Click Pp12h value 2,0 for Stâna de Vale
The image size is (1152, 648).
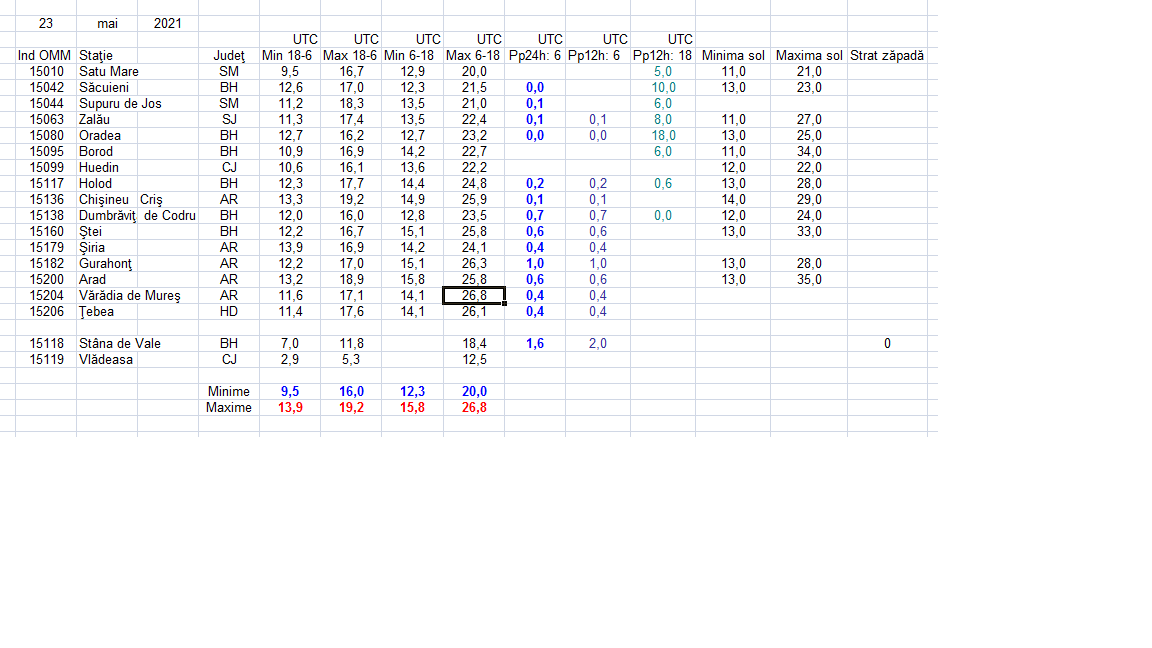(598, 343)
